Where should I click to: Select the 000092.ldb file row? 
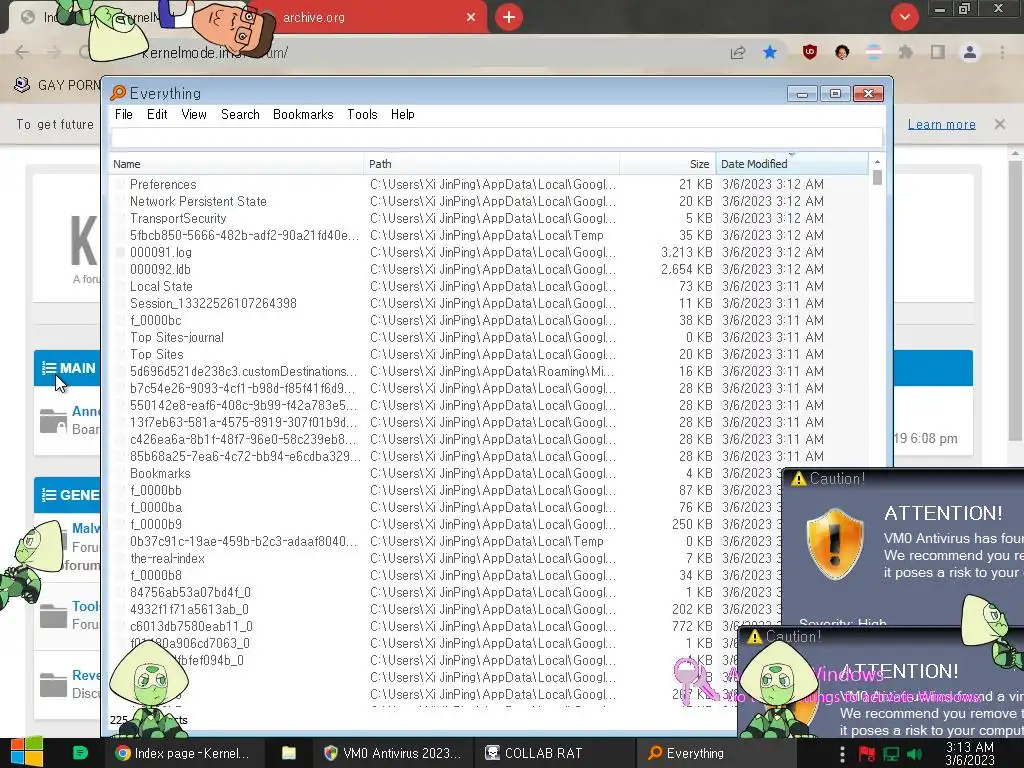coord(488,269)
